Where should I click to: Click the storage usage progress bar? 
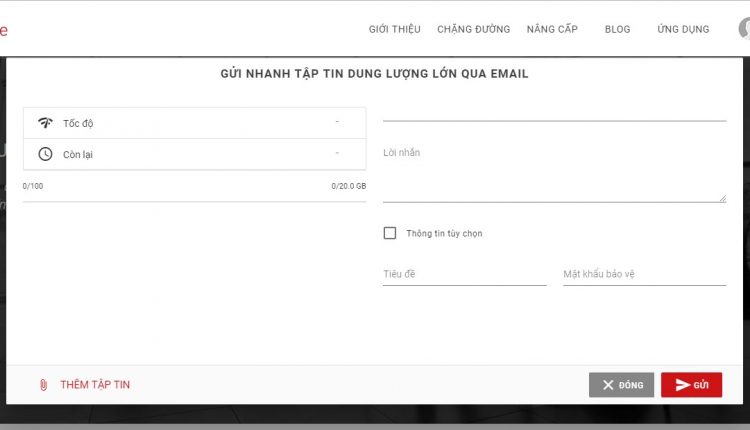pyautogui.click(x=194, y=201)
